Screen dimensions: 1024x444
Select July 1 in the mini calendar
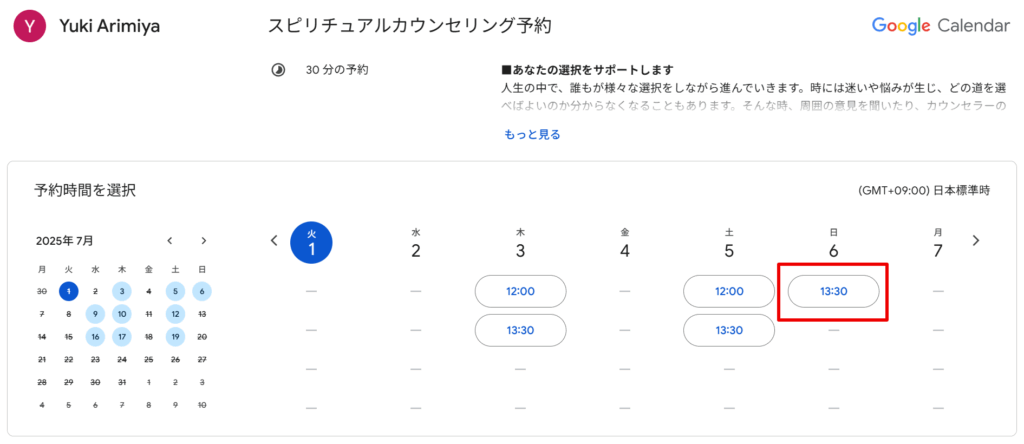coord(69,291)
